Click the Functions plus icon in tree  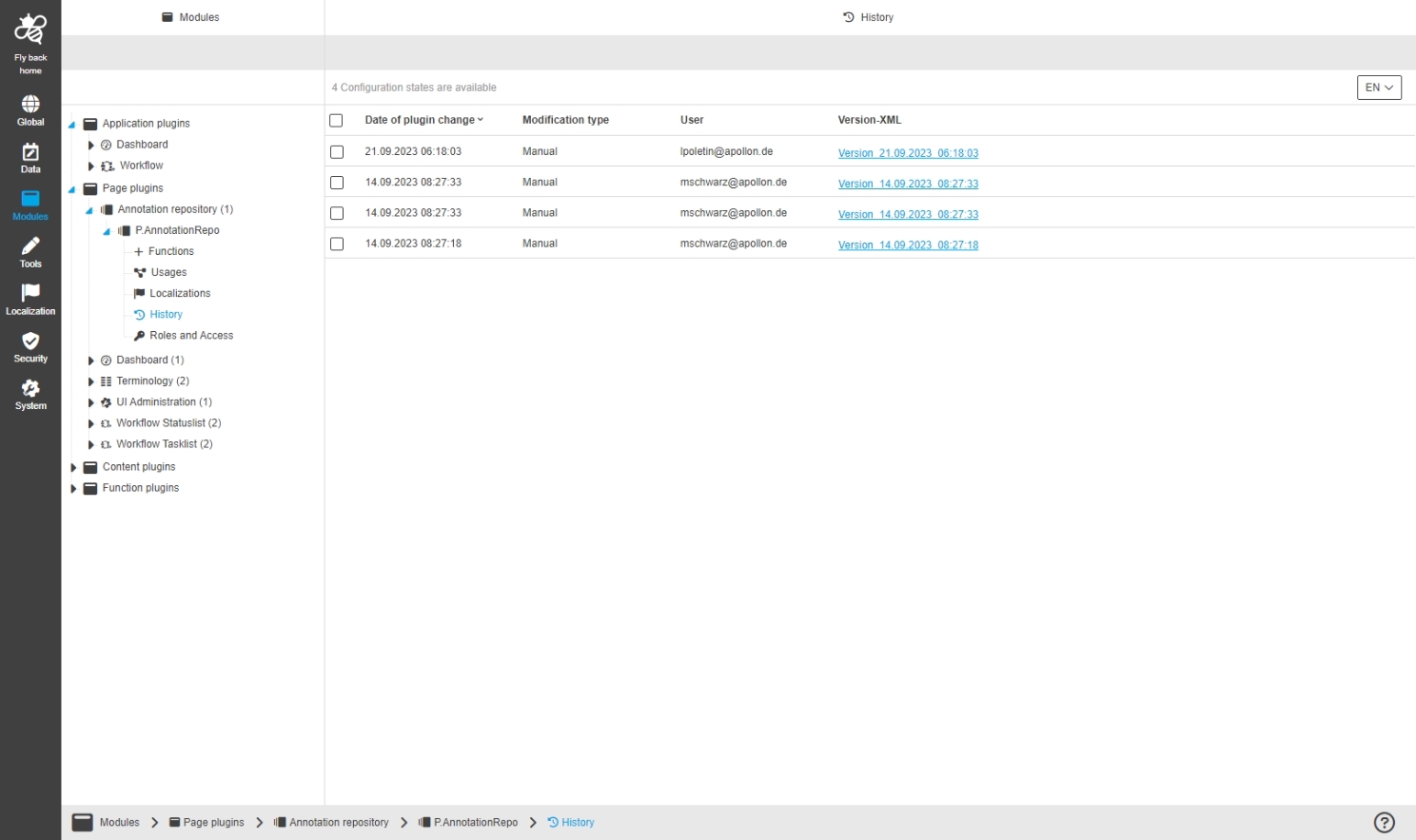[x=139, y=252]
